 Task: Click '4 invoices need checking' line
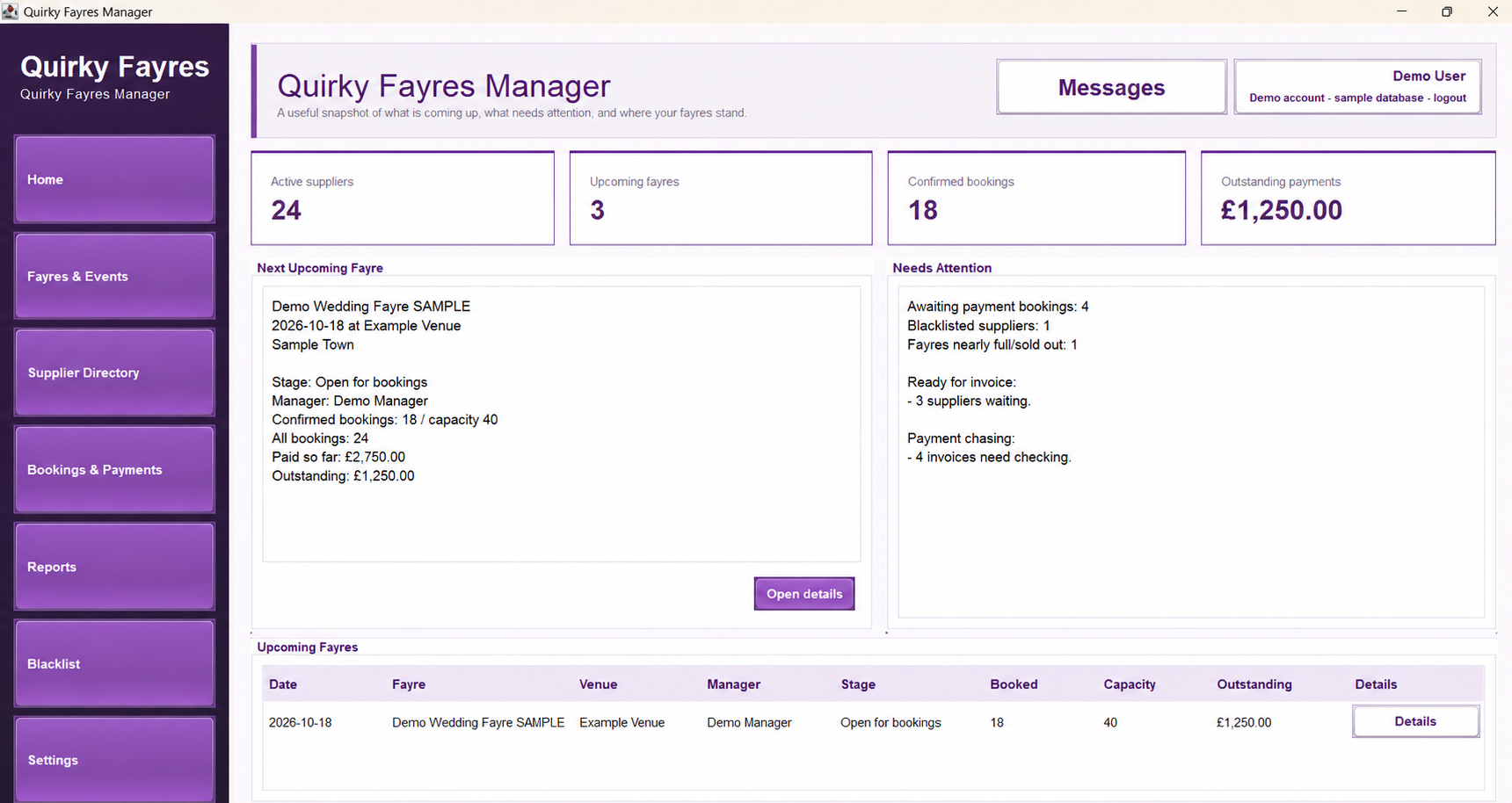point(989,457)
